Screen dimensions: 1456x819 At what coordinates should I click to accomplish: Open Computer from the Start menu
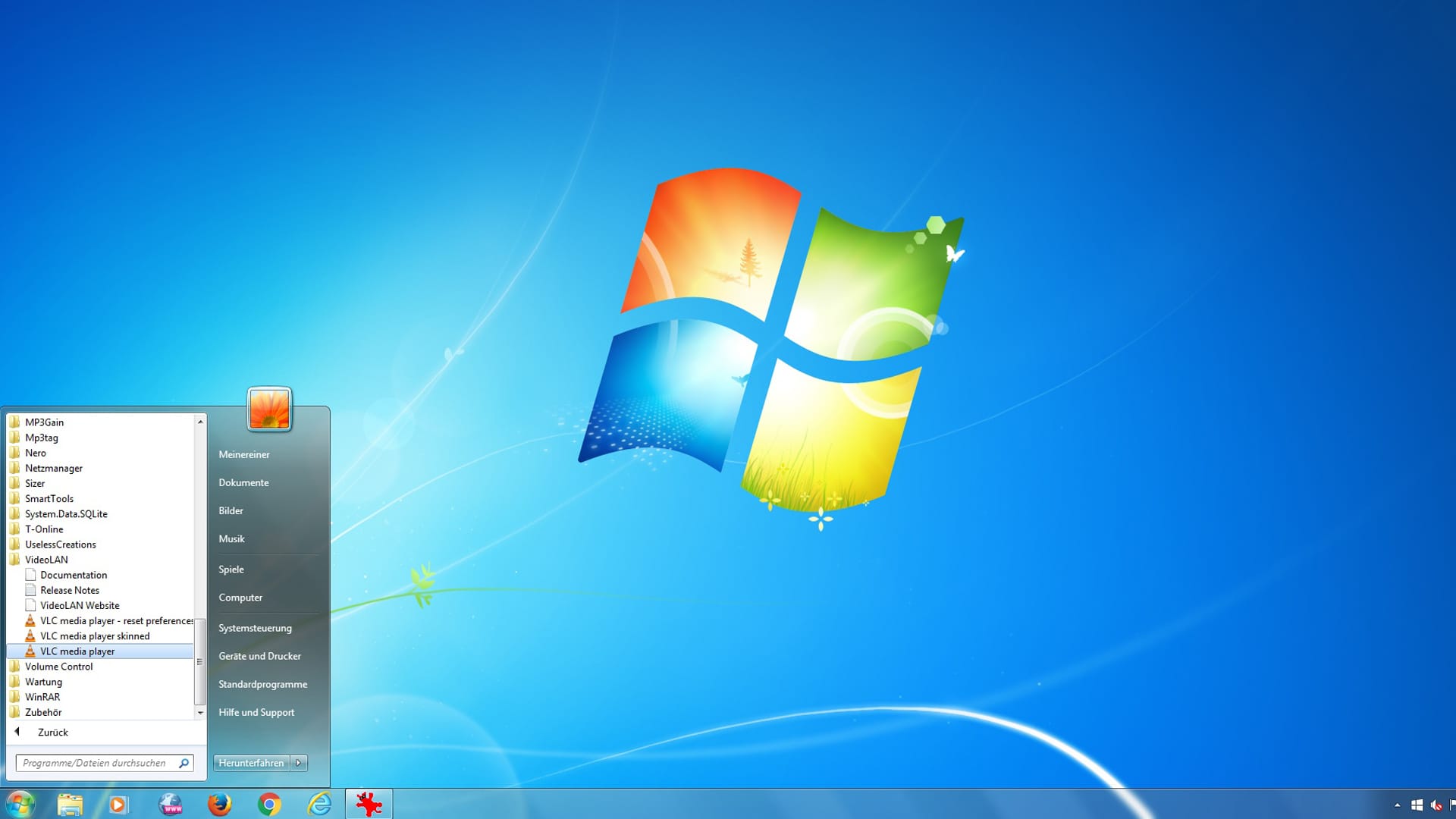click(240, 598)
